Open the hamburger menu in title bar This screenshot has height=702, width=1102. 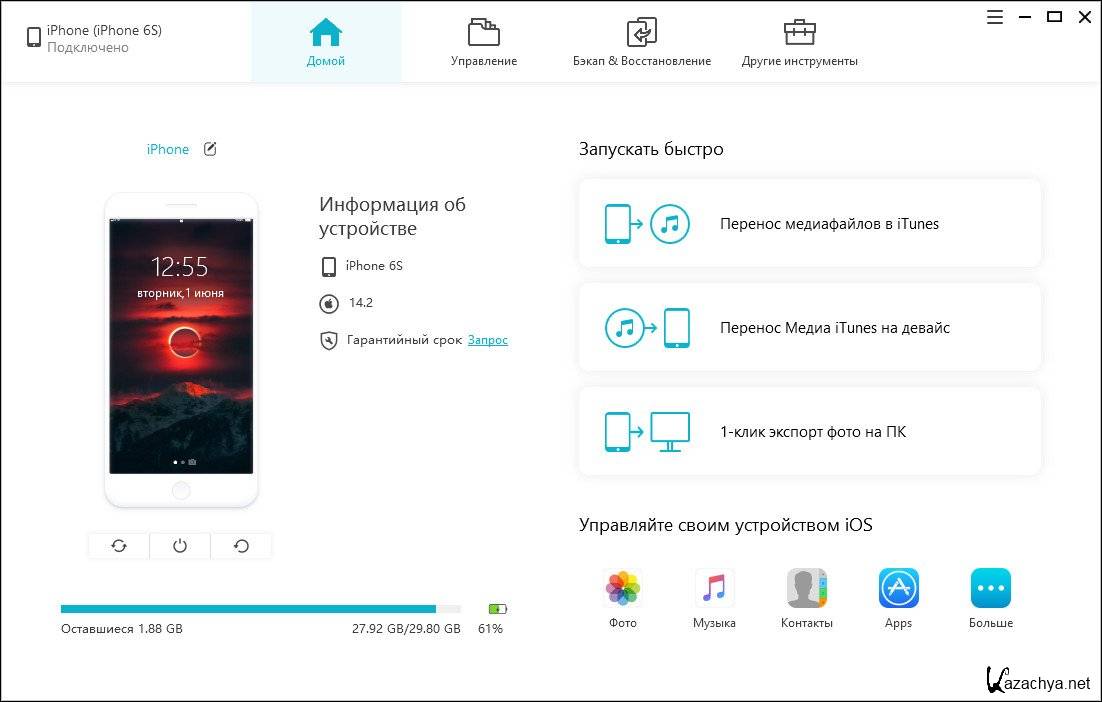pos(994,17)
